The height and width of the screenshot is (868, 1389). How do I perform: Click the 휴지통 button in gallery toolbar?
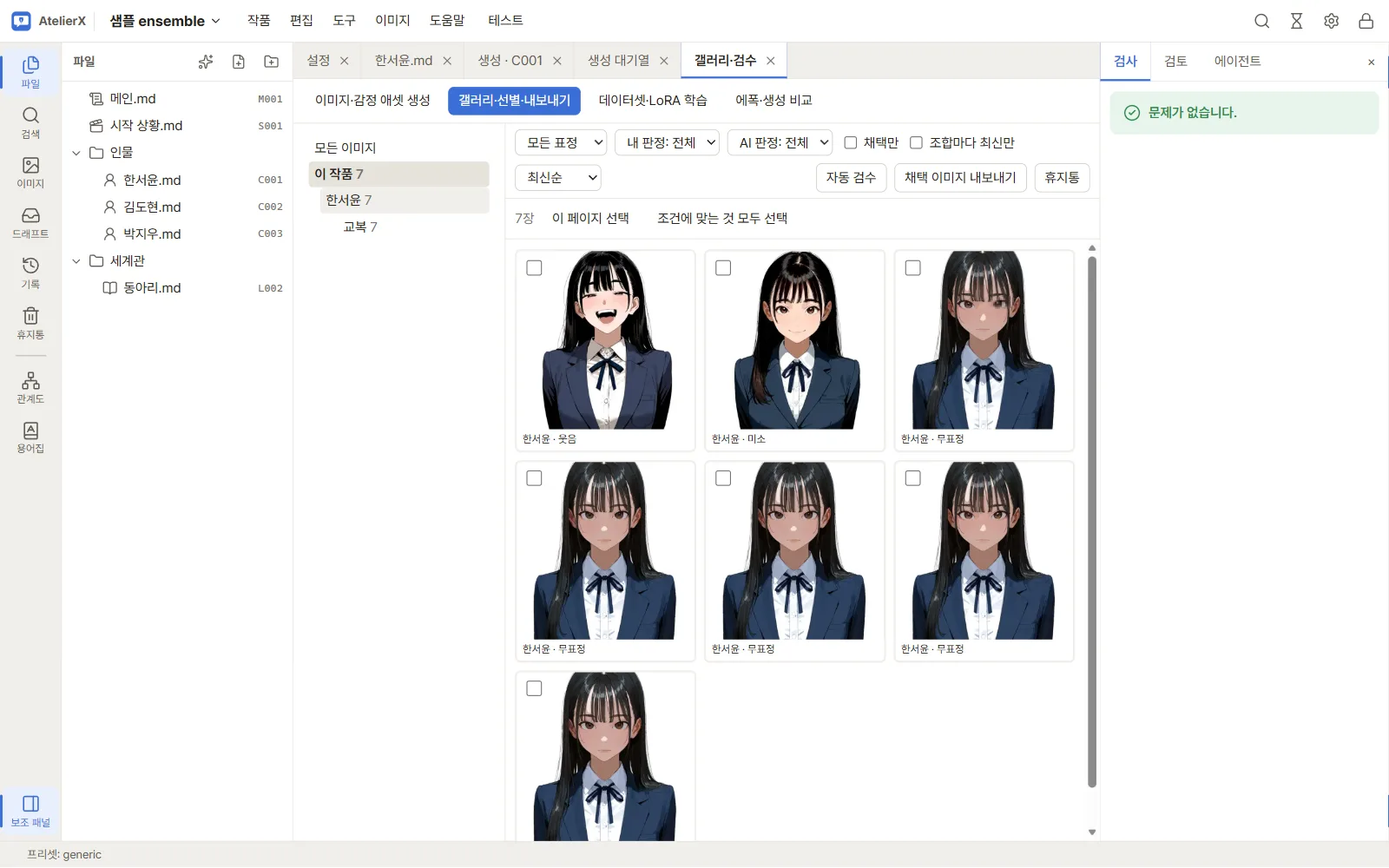click(x=1062, y=178)
